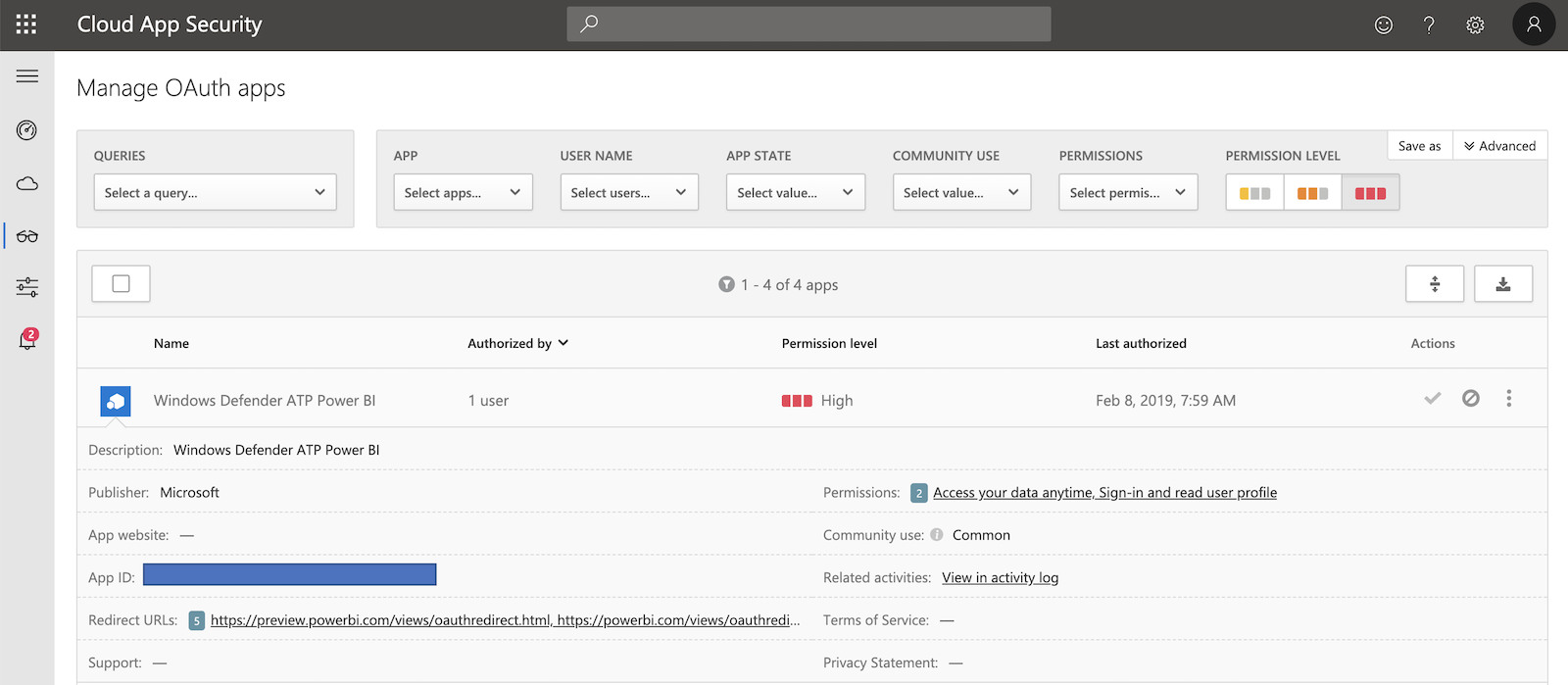Send feedback via smiley icon
Viewport: 1568px width, 685px height.
click(x=1384, y=25)
